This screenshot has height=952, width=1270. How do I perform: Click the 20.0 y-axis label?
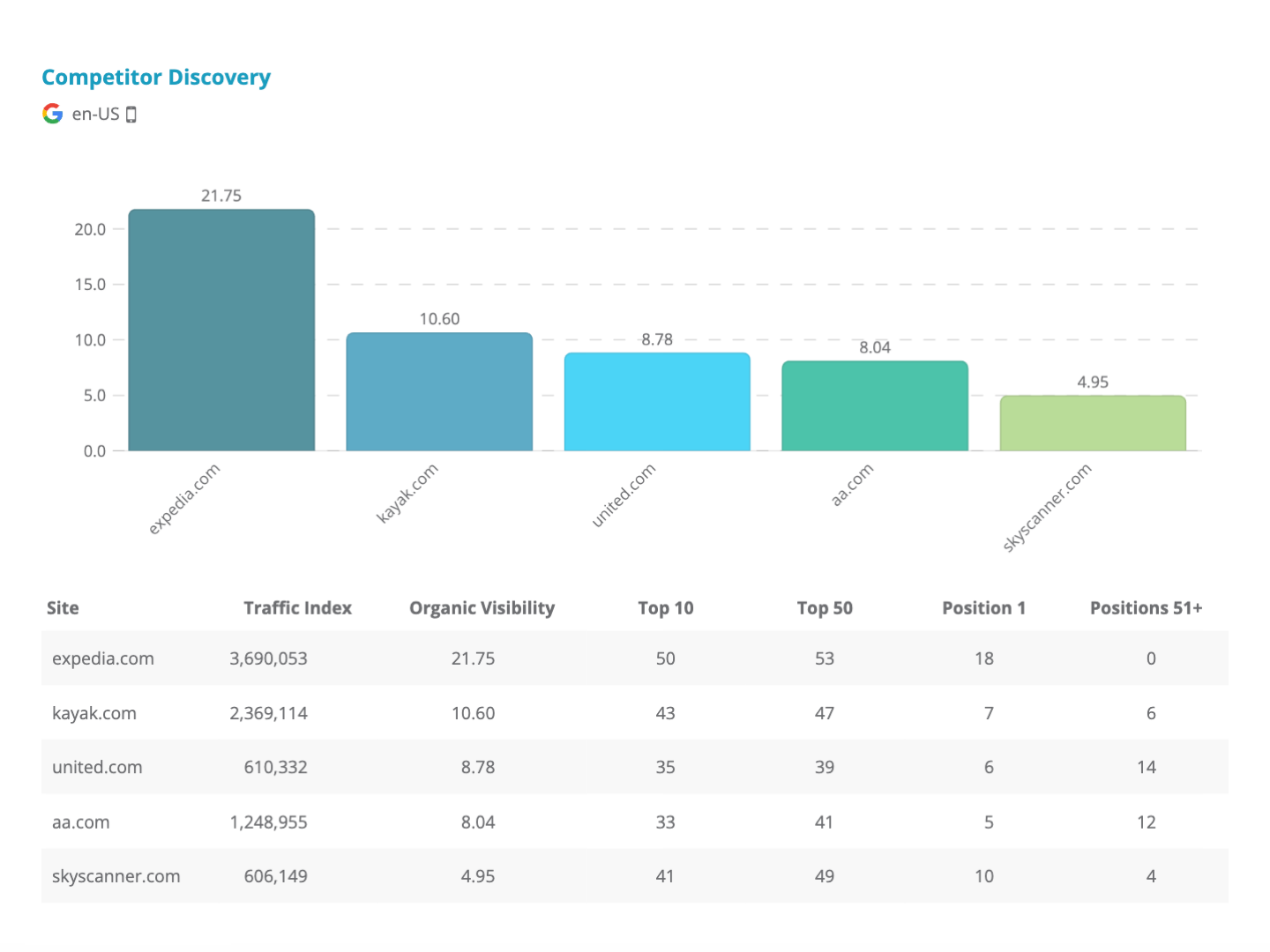[90, 229]
